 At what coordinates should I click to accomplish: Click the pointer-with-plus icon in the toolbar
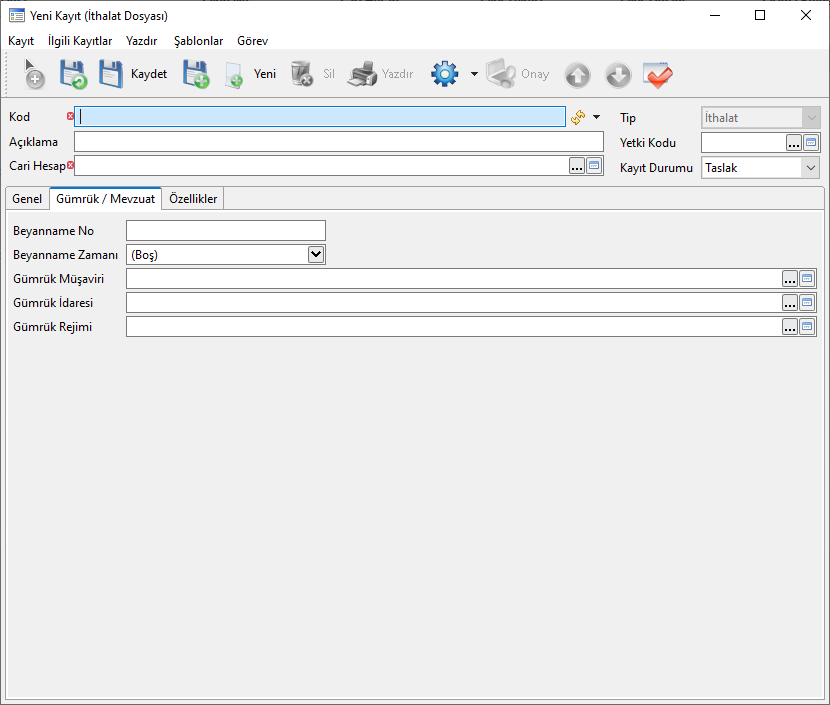click(x=33, y=74)
